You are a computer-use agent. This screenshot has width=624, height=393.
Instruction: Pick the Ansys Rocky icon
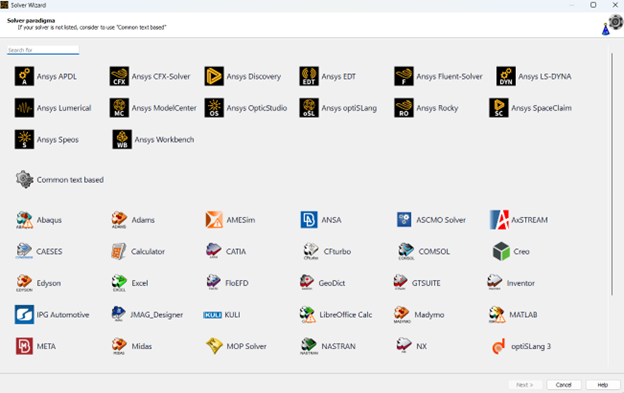coord(404,108)
